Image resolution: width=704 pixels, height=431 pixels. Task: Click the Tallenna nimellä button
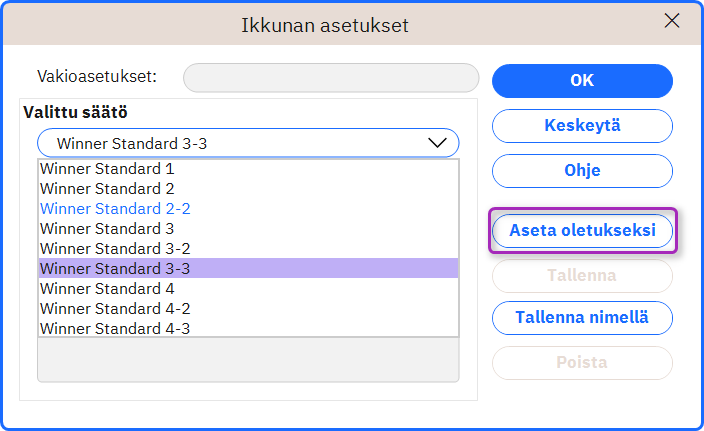582,318
